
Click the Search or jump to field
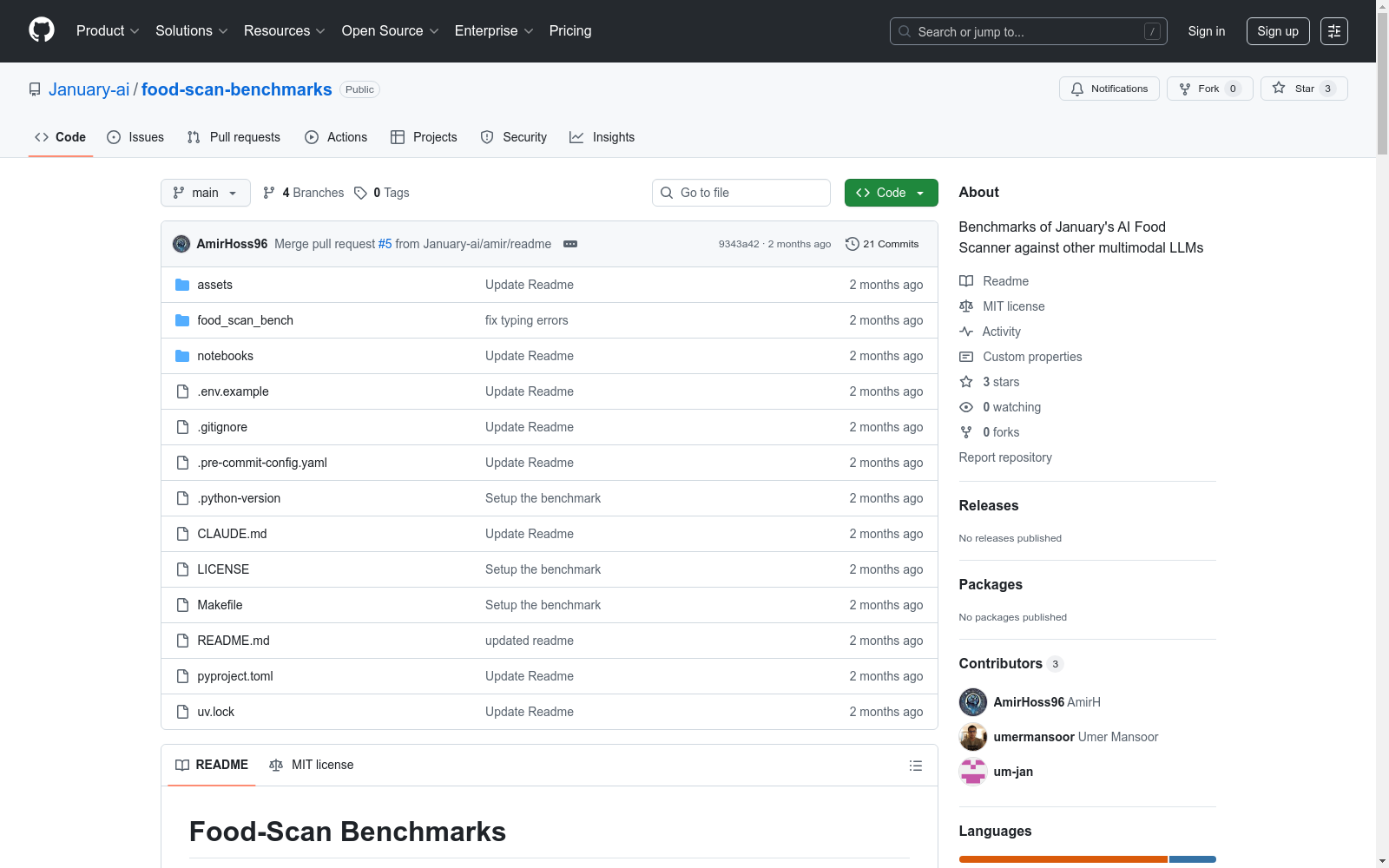1029,31
